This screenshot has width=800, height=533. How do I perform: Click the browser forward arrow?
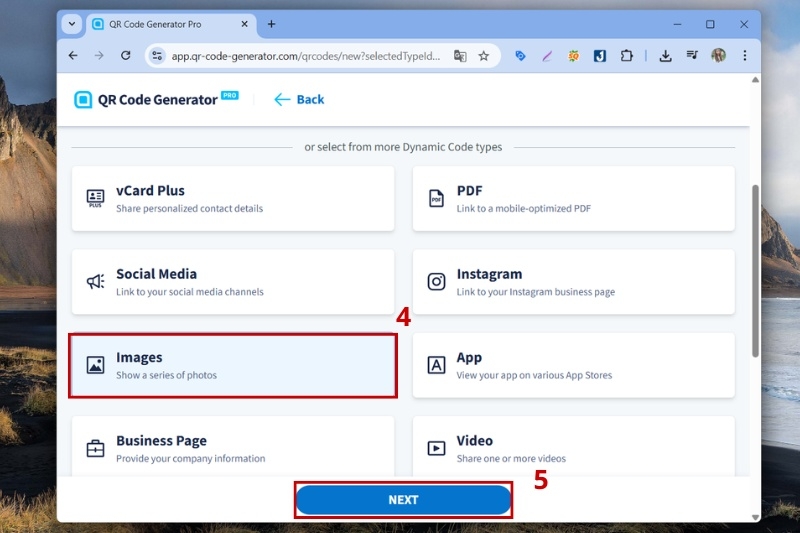point(99,56)
